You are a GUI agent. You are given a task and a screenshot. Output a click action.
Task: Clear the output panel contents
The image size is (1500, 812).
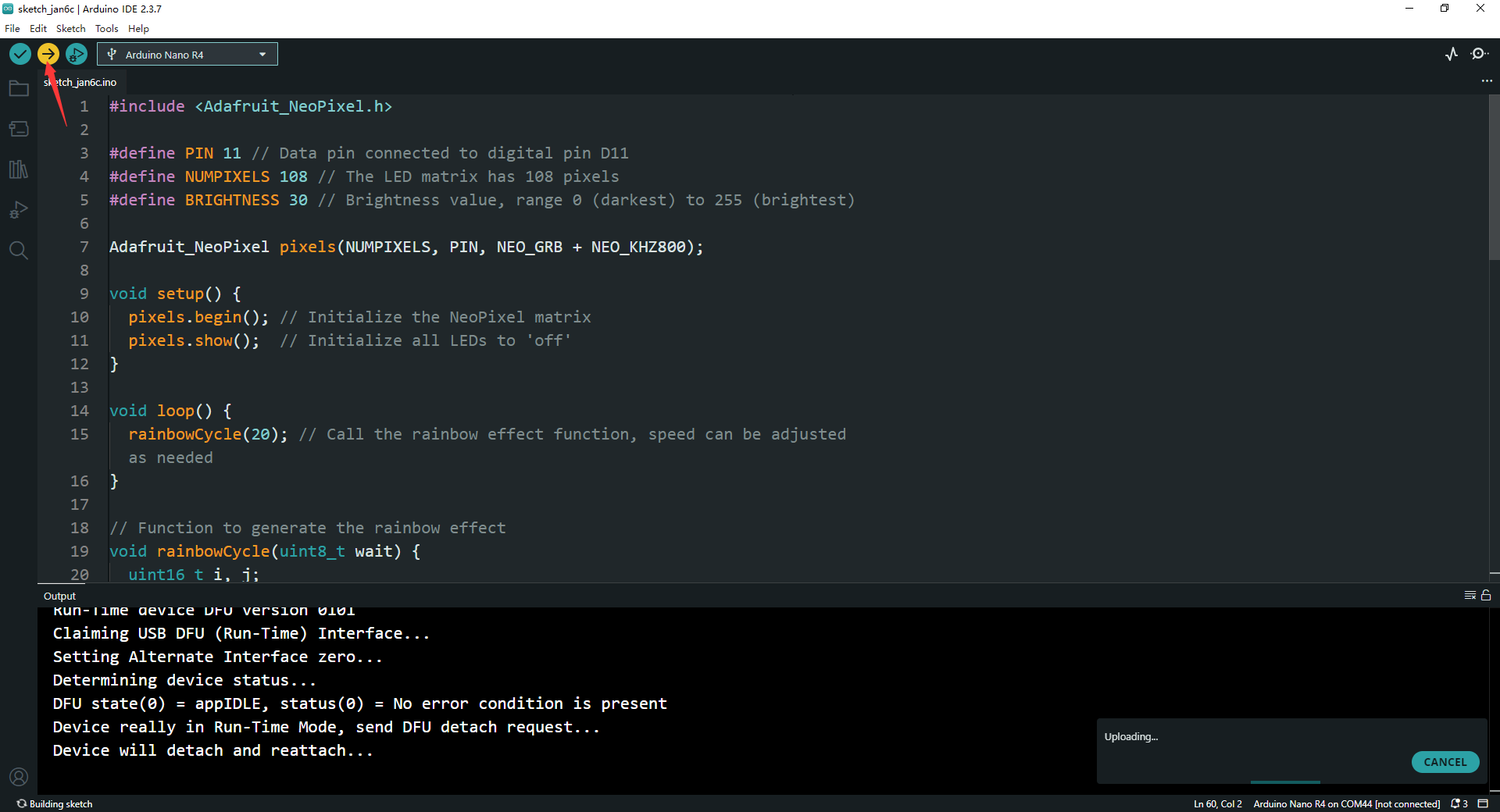click(x=1470, y=596)
